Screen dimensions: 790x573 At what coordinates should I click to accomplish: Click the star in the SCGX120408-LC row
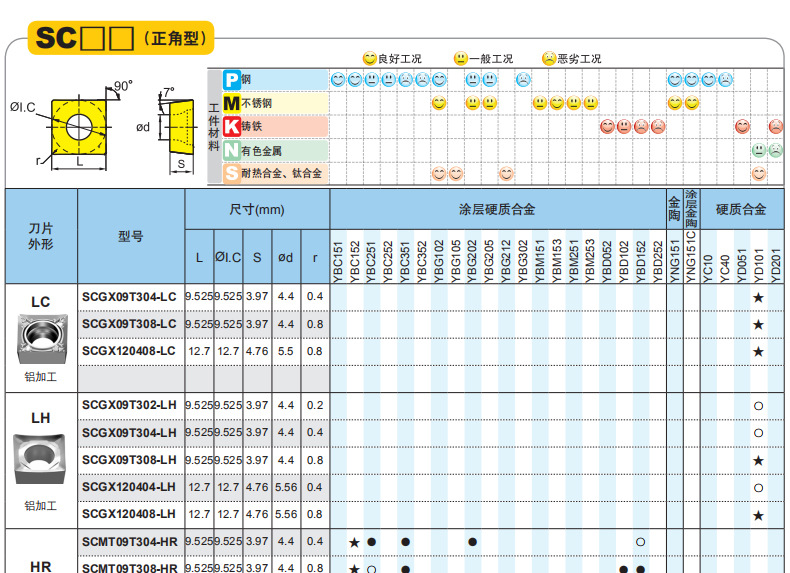[758, 352]
